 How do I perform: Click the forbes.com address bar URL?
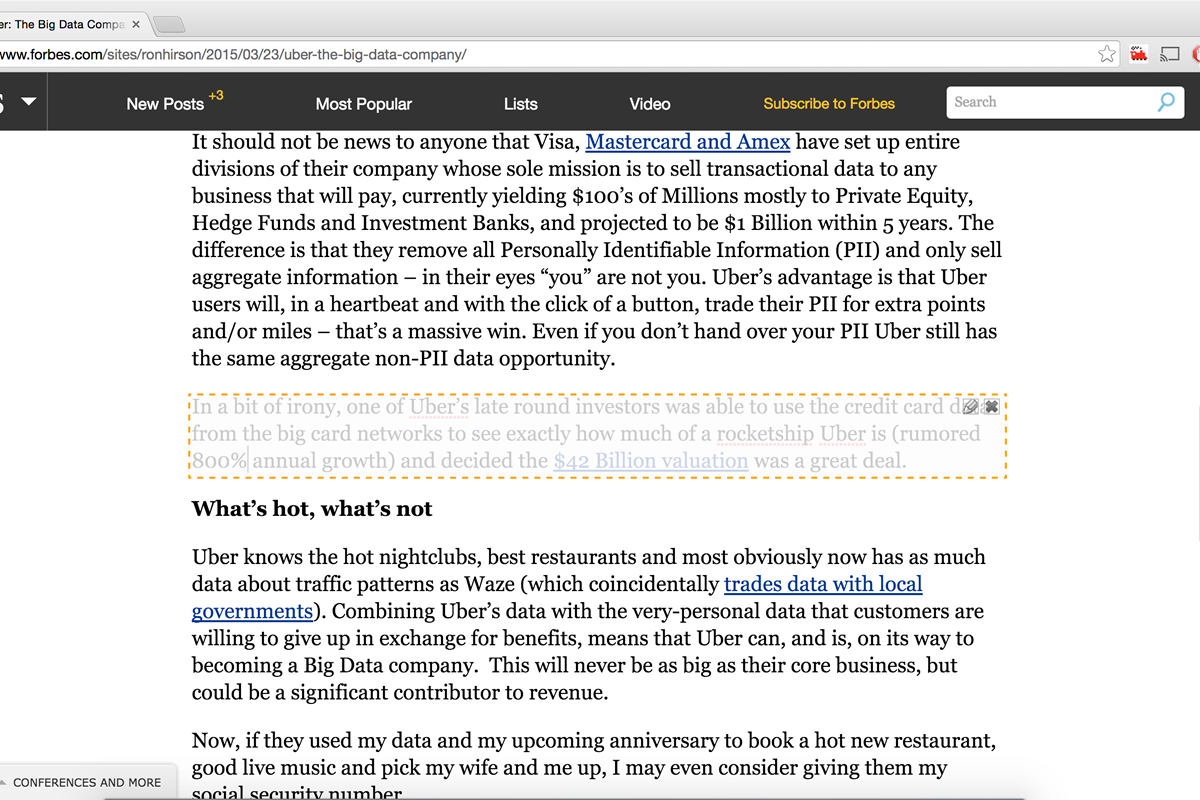pos(234,54)
